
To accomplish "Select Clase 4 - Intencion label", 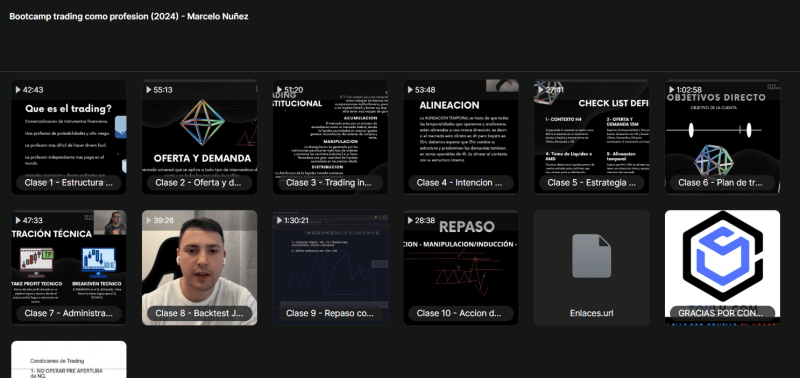I will pos(454,183).
